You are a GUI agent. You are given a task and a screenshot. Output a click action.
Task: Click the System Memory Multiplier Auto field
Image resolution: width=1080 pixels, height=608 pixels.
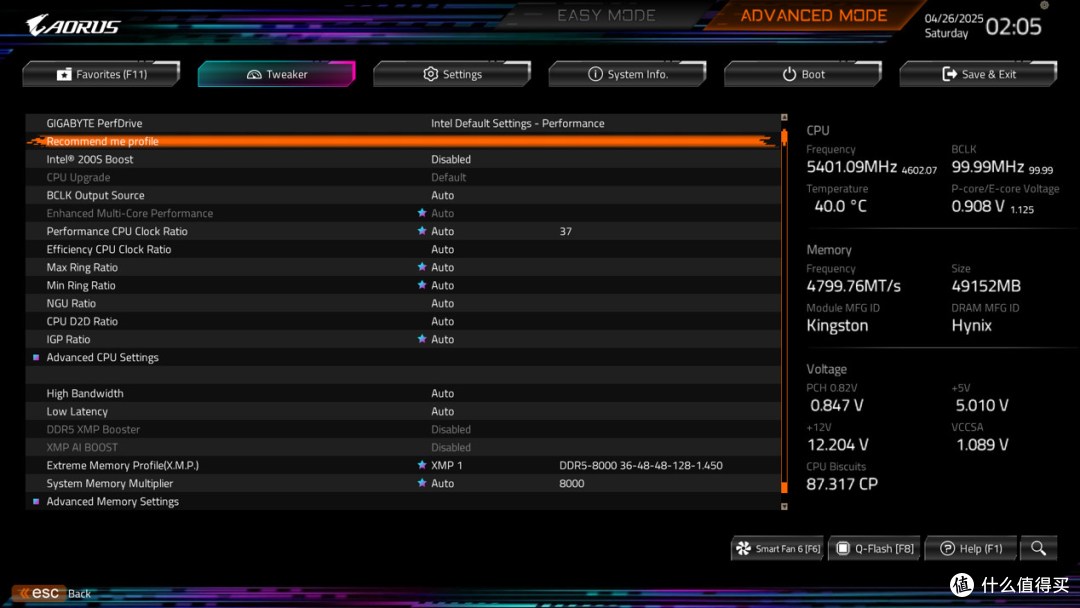point(442,483)
